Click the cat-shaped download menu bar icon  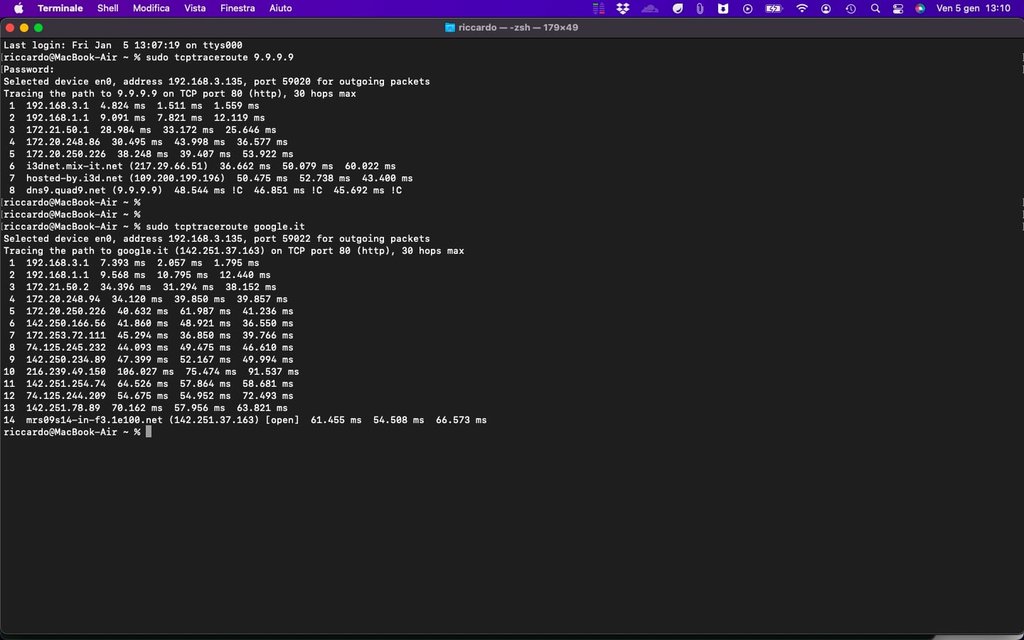(x=723, y=8)
